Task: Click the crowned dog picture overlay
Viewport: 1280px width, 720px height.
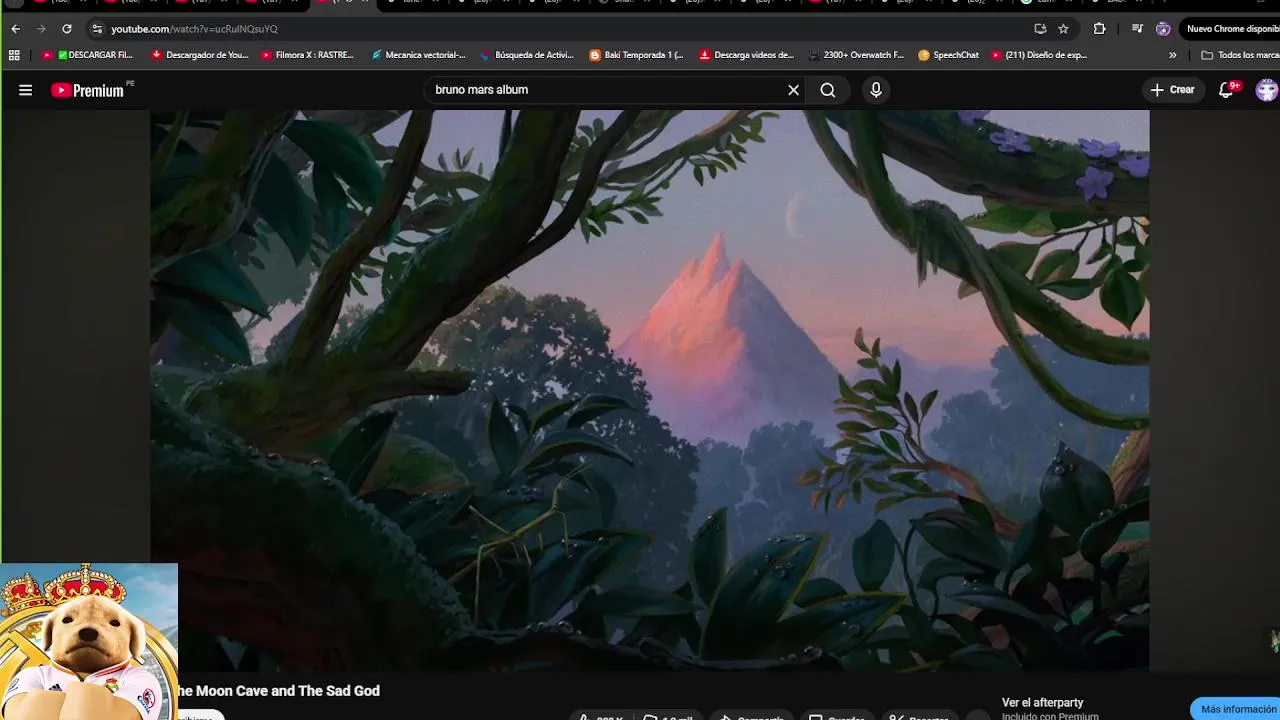Action: tap(89, 641)
